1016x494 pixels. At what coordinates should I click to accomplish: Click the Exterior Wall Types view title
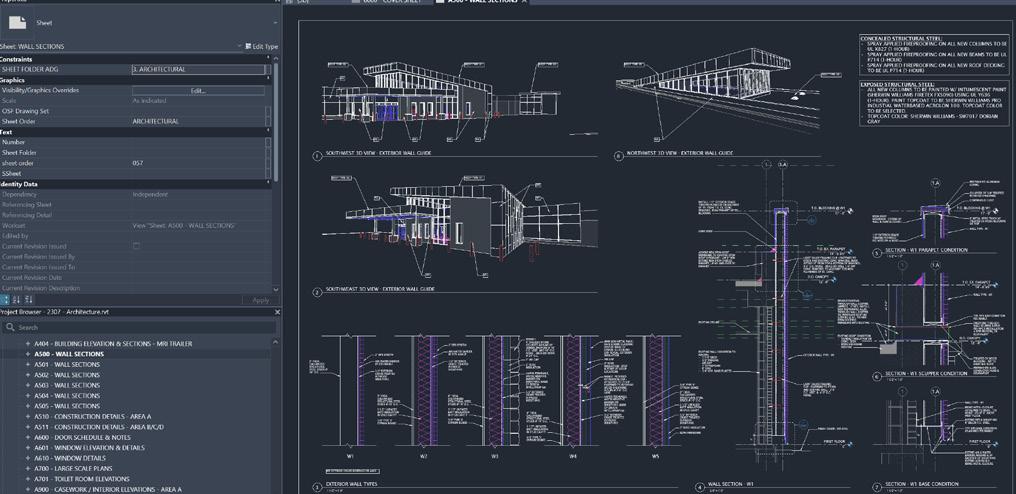[x=351, y=484]
